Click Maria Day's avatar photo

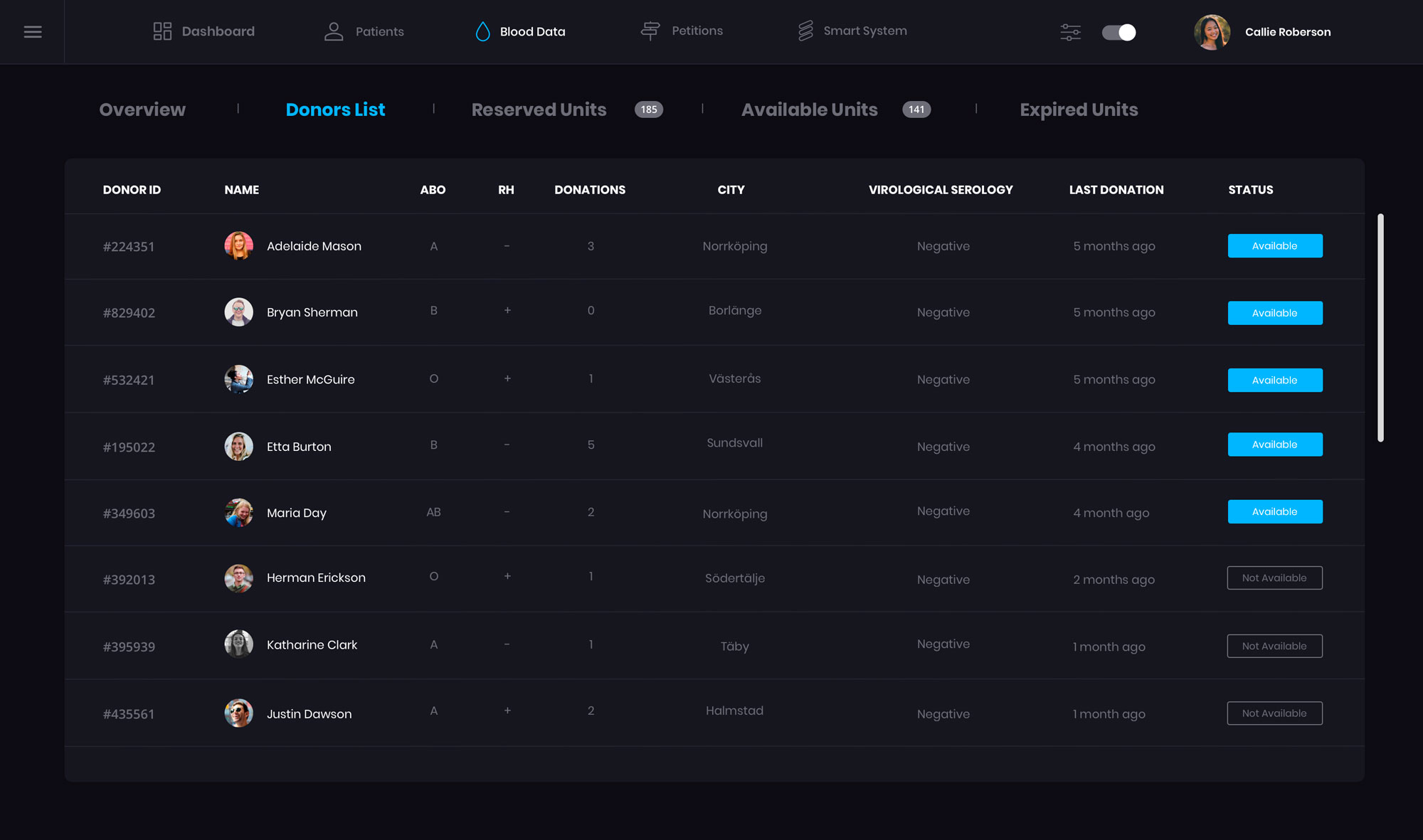238,512
